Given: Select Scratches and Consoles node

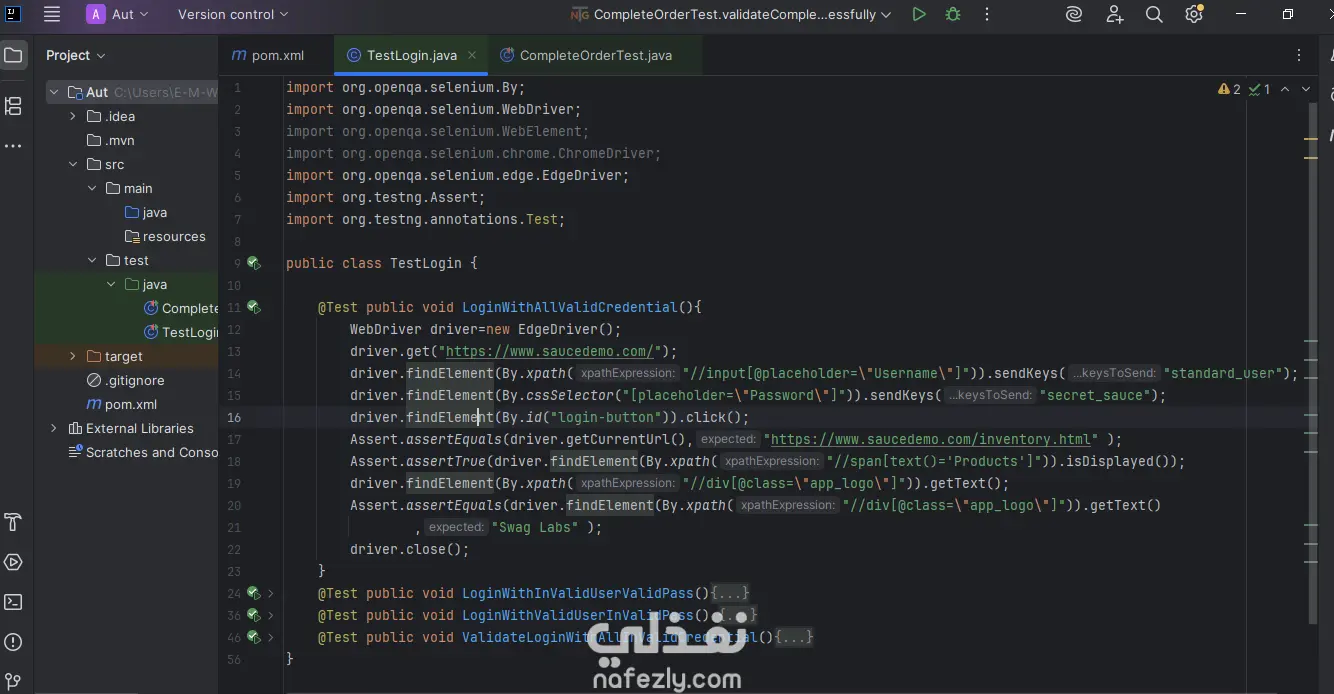Looking at the screenshot, I should 142,452.
